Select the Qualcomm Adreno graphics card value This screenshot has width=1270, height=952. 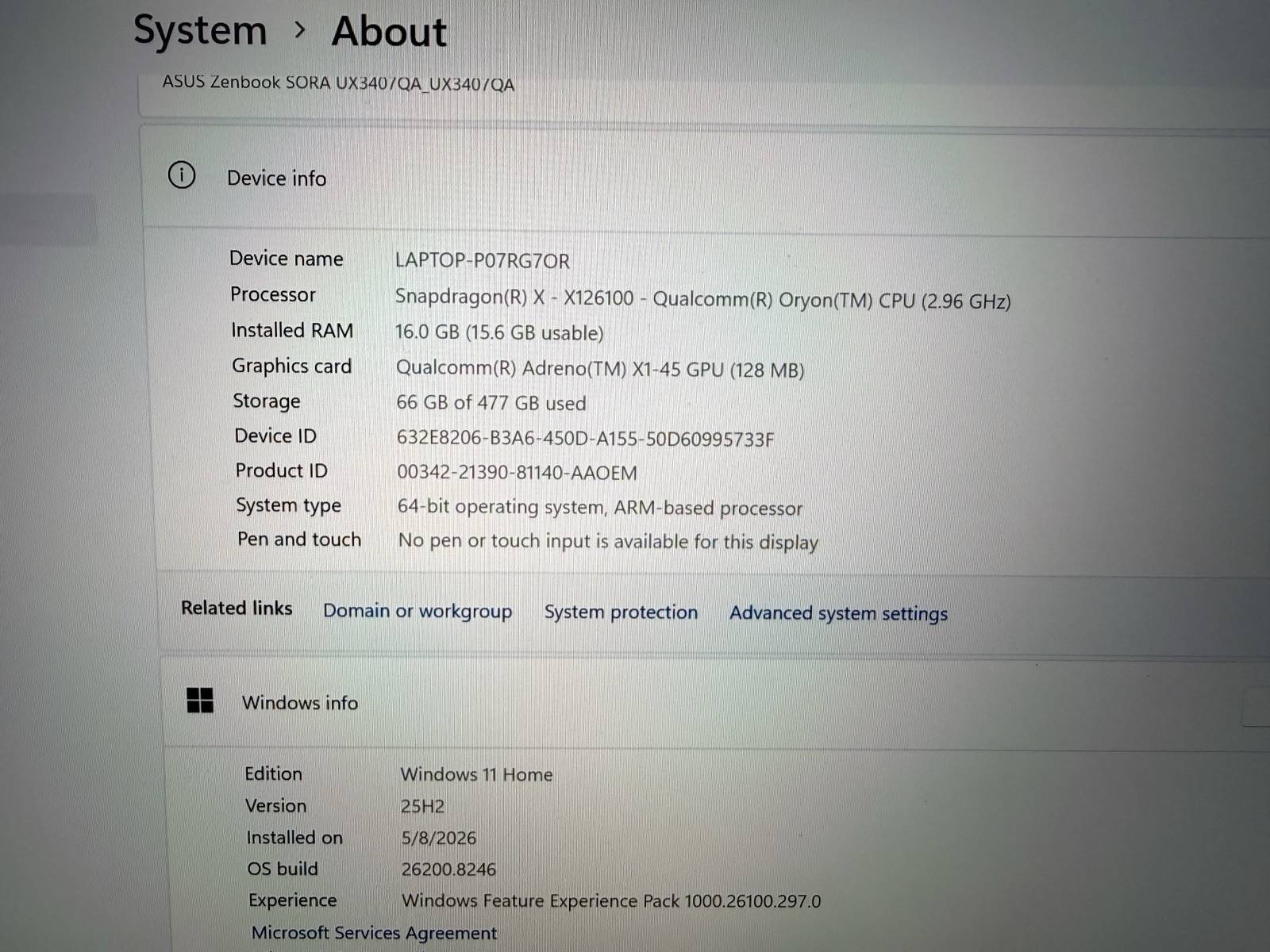(x=600, y=369)
